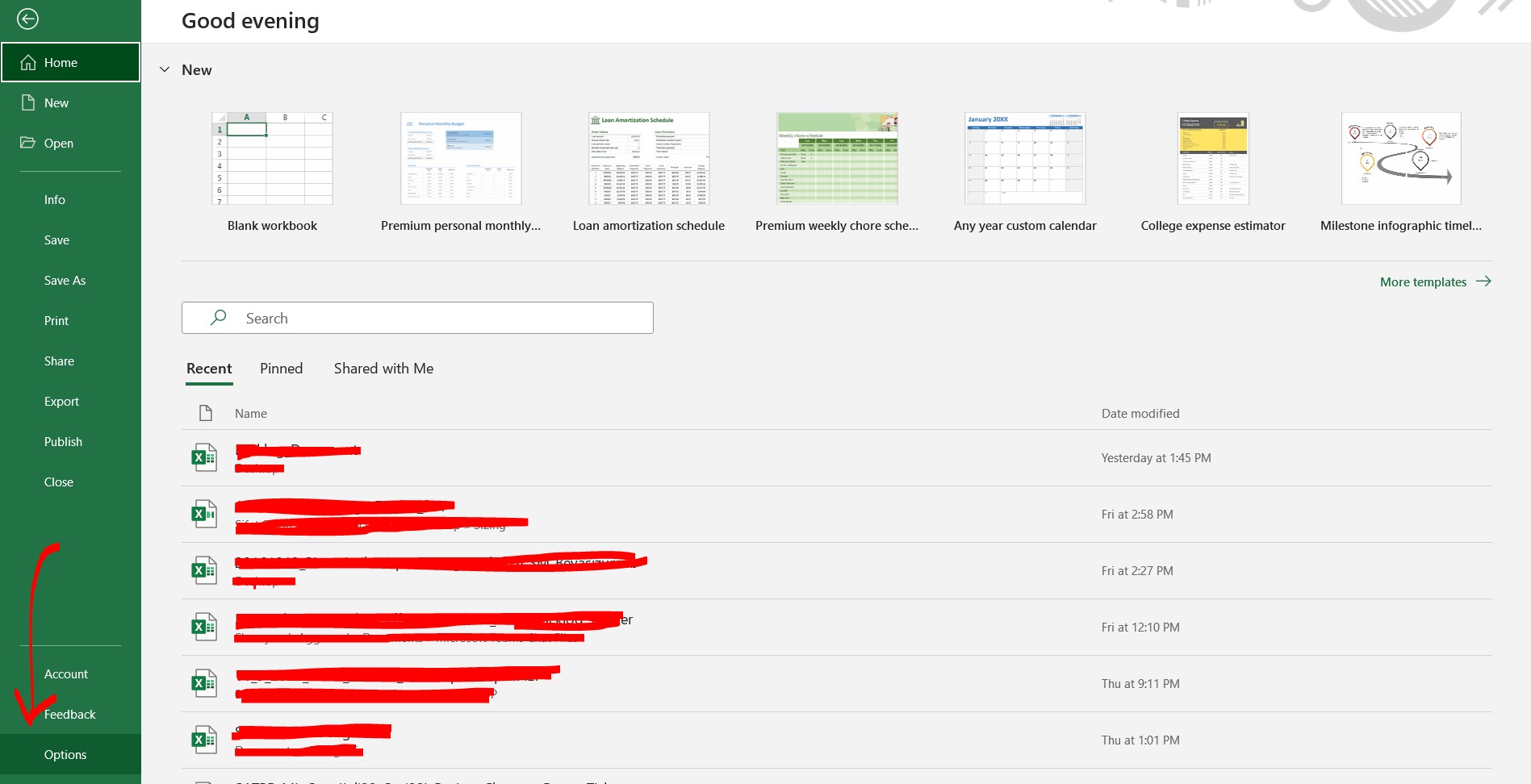
Task: Select the Milestone infographic timeline template
Action: (1400, 158)
